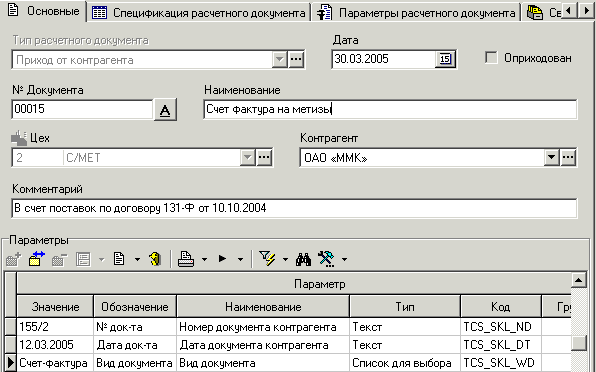Switch to the Основные tab

tap(43, 11)
